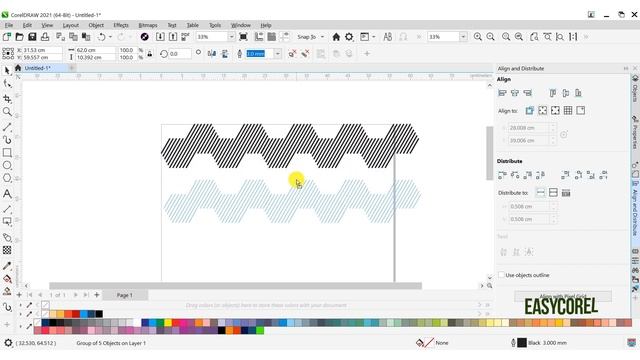640x360 pixels.
Task: Set Align to Specified point
Action: (580, 110)
